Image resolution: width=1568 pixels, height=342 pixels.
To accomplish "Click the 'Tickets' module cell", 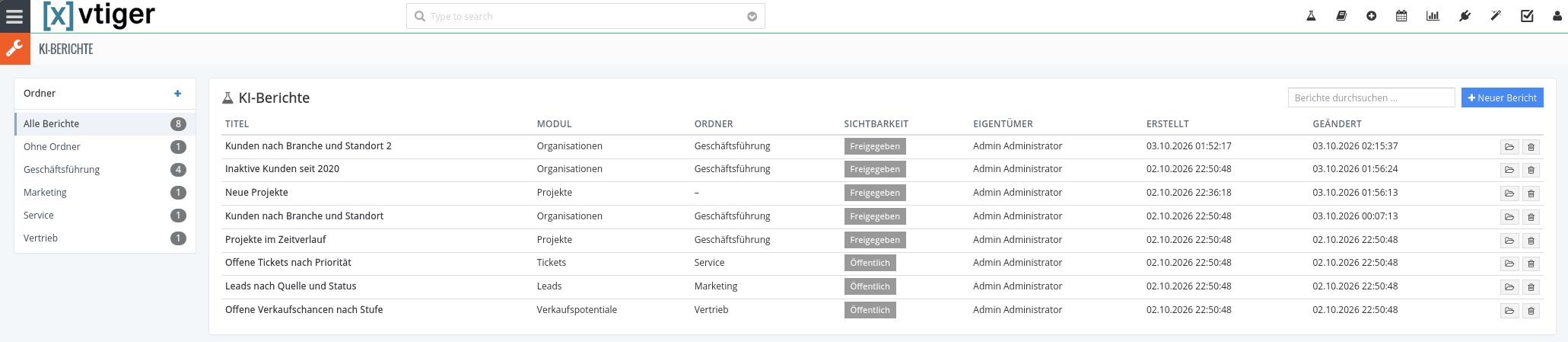I will tap(552, 262).
